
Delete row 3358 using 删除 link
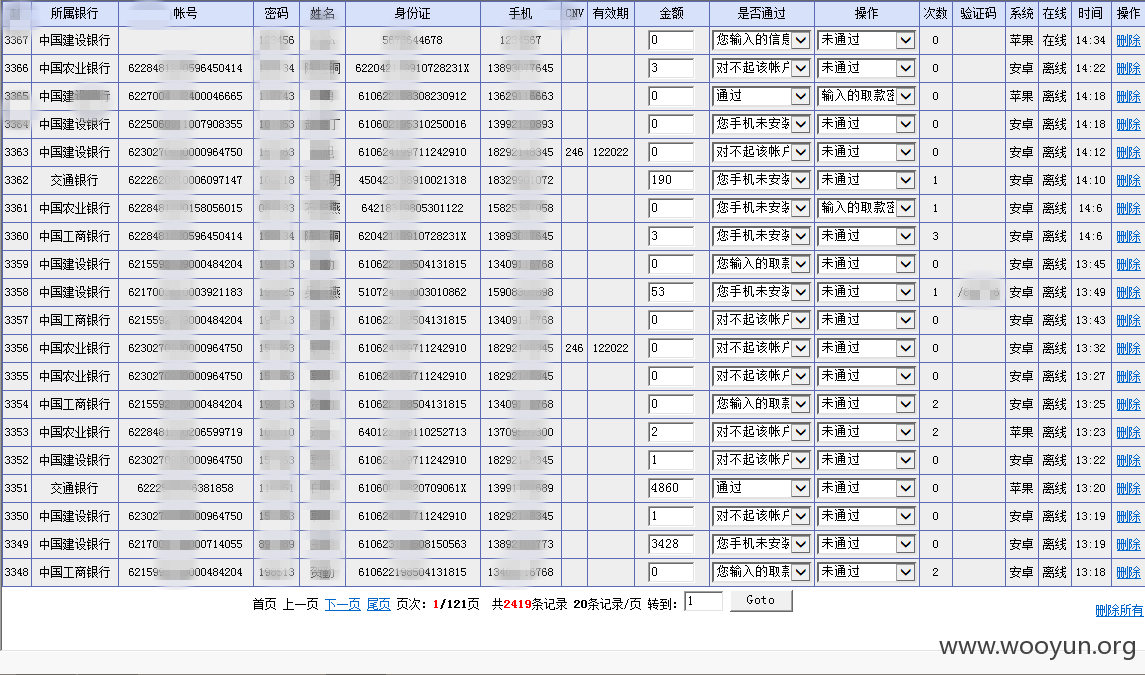(1128, 293)
